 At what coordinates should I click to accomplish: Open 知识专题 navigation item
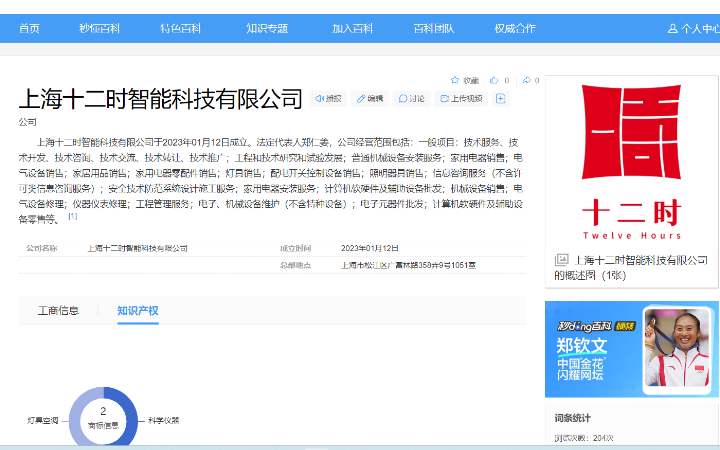[267, 29]
